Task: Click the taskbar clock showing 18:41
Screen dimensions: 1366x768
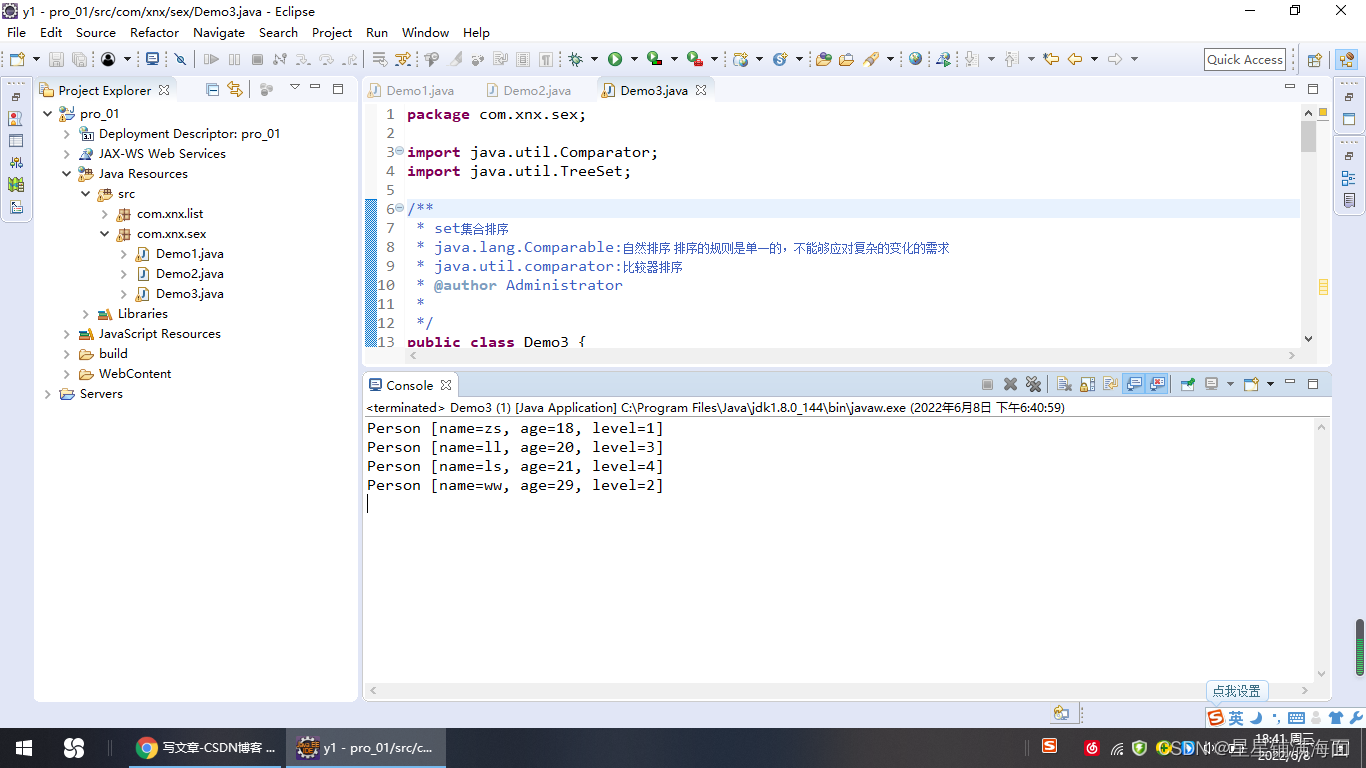Action: (x=1286, y=748)
